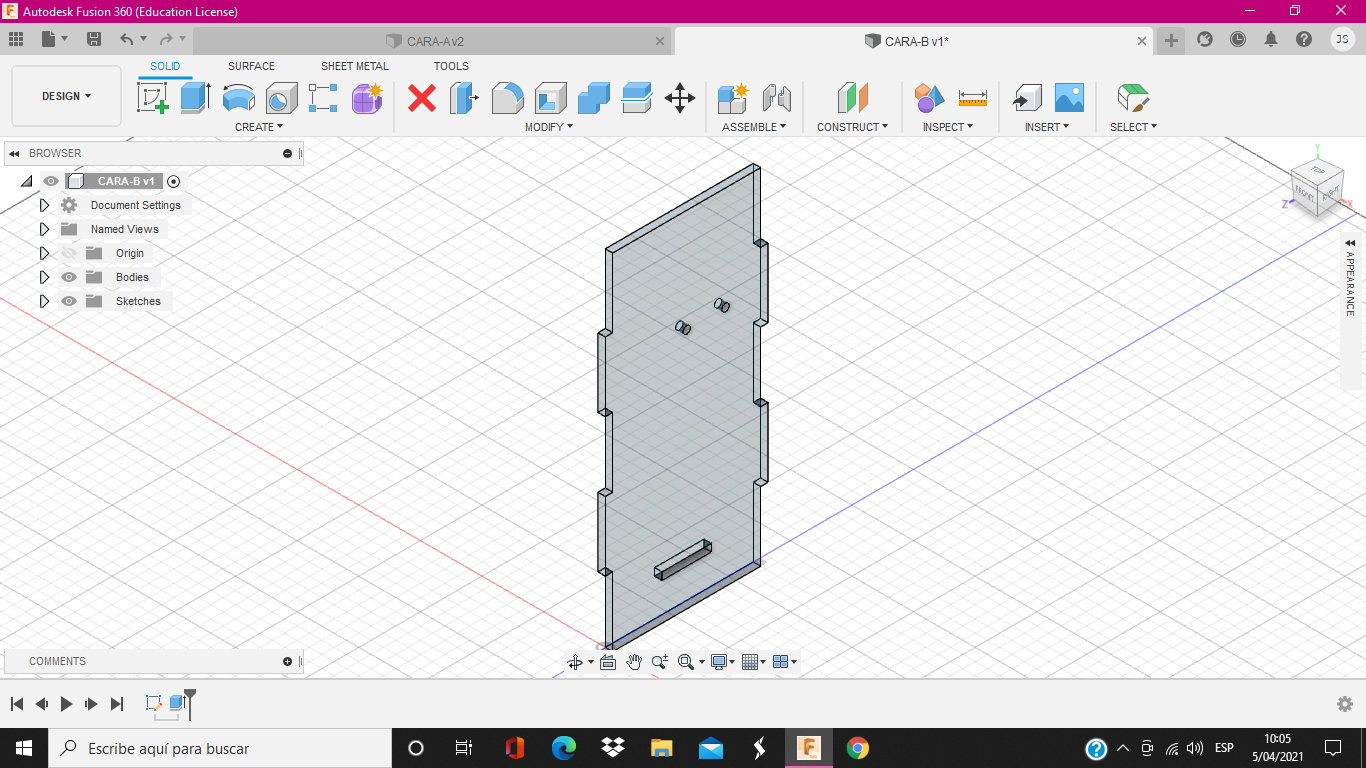Select the Joint tool

click(776, 98)
